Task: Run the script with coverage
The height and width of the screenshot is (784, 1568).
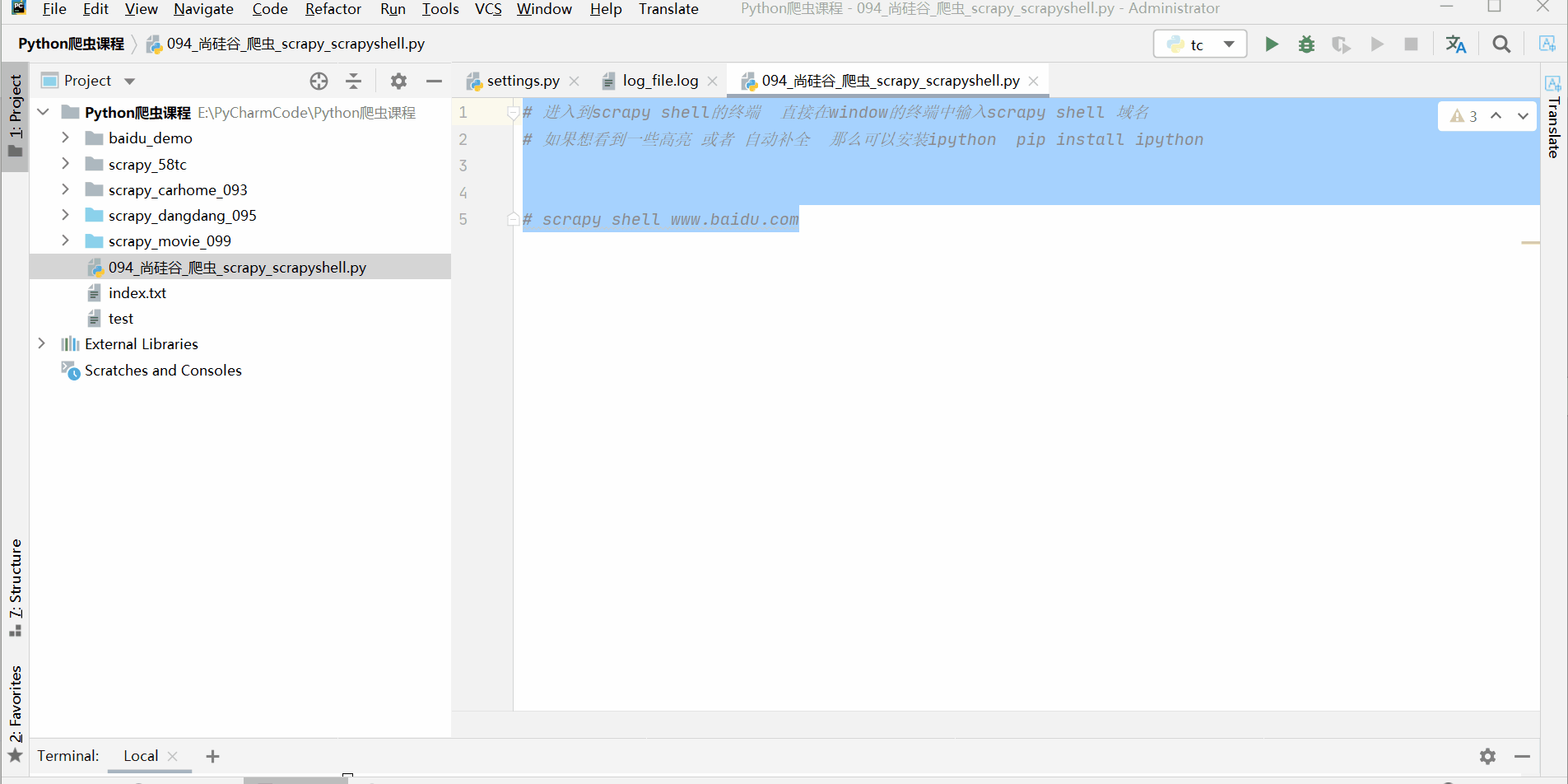Action: coord(1342,44)
